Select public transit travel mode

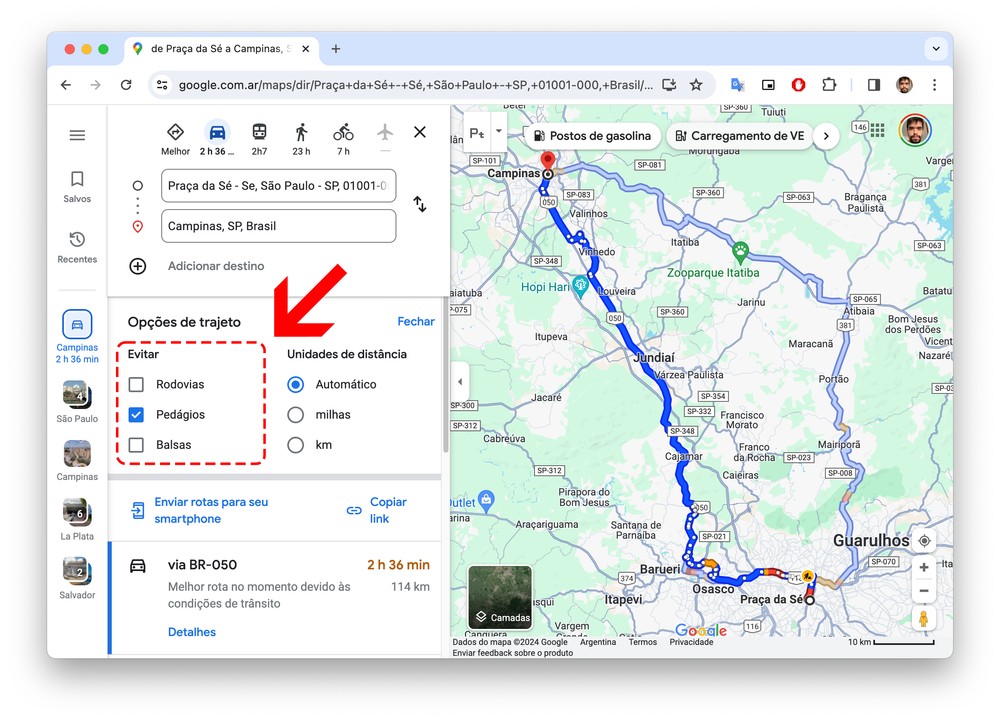click(260, 139)
